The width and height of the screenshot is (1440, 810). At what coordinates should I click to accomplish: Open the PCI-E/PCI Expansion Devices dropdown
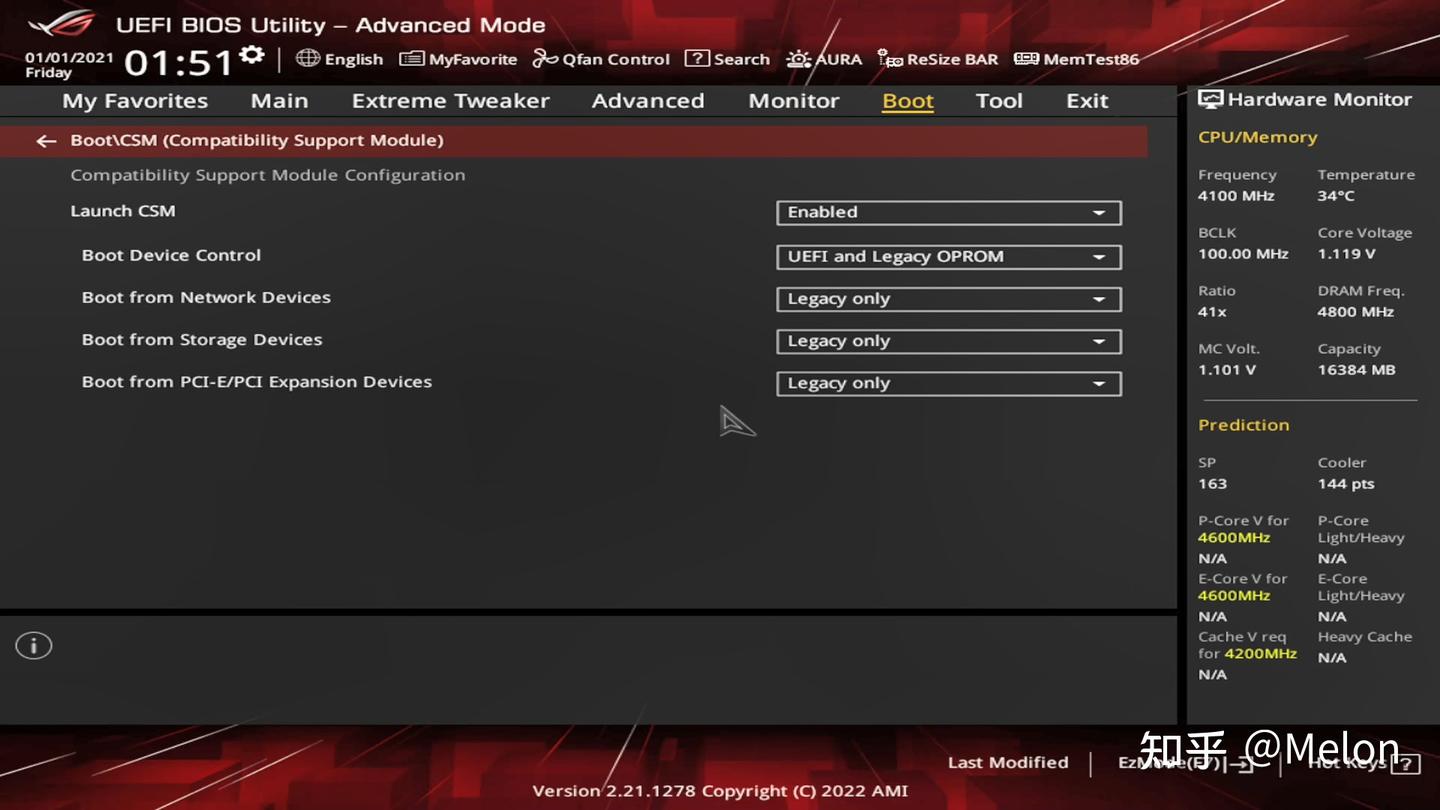947,383
